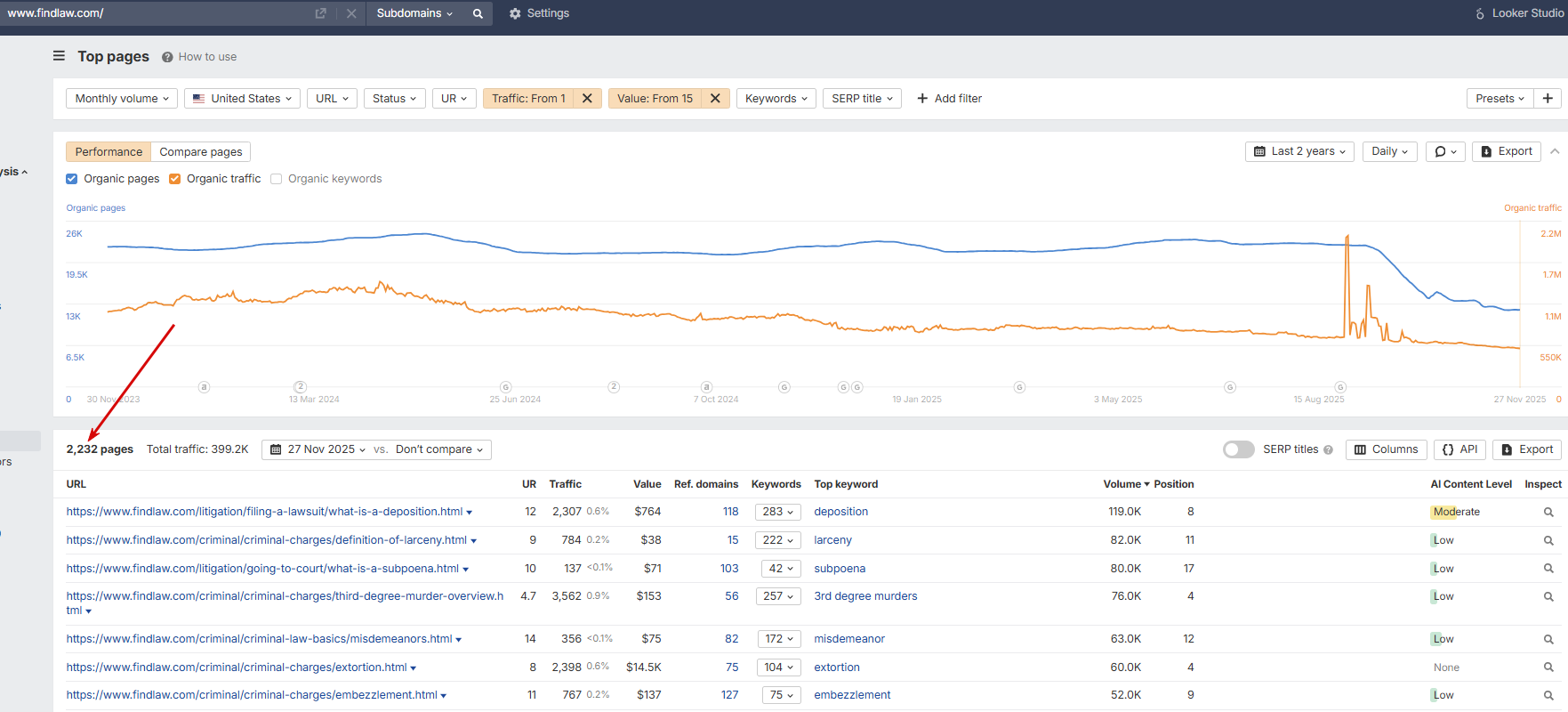This screenshot has height=712, width=1568.
Task: Click the SERP titles help icon
Action: tap(1328, 450)
